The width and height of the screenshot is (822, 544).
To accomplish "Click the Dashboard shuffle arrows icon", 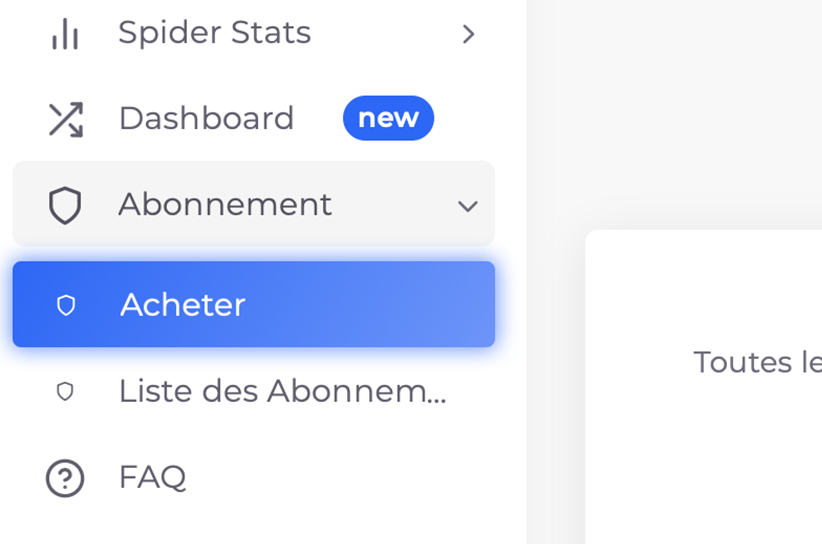I will [65, 119].
